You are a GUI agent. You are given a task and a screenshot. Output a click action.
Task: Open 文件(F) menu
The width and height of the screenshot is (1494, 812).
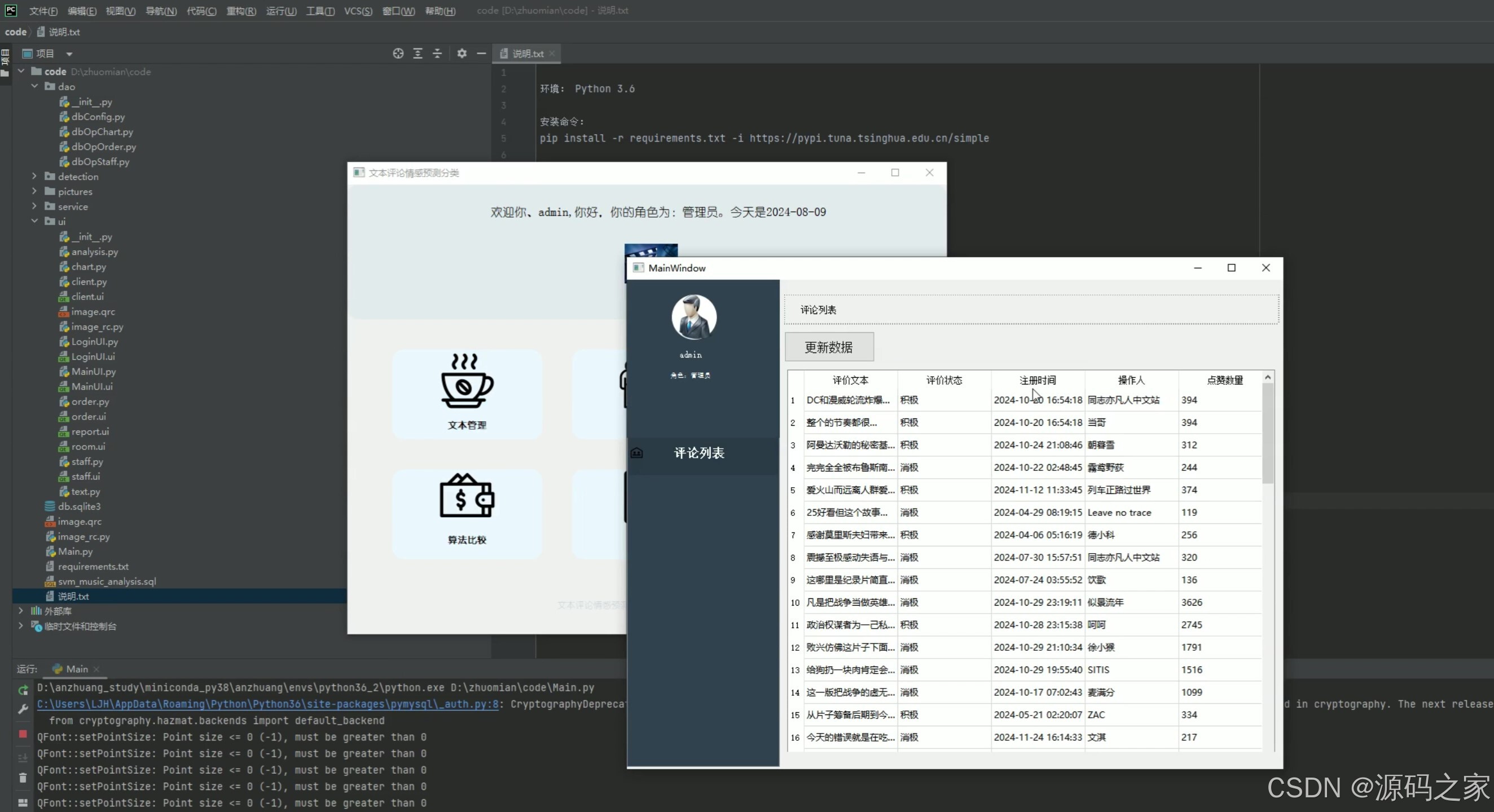[43, 11]
